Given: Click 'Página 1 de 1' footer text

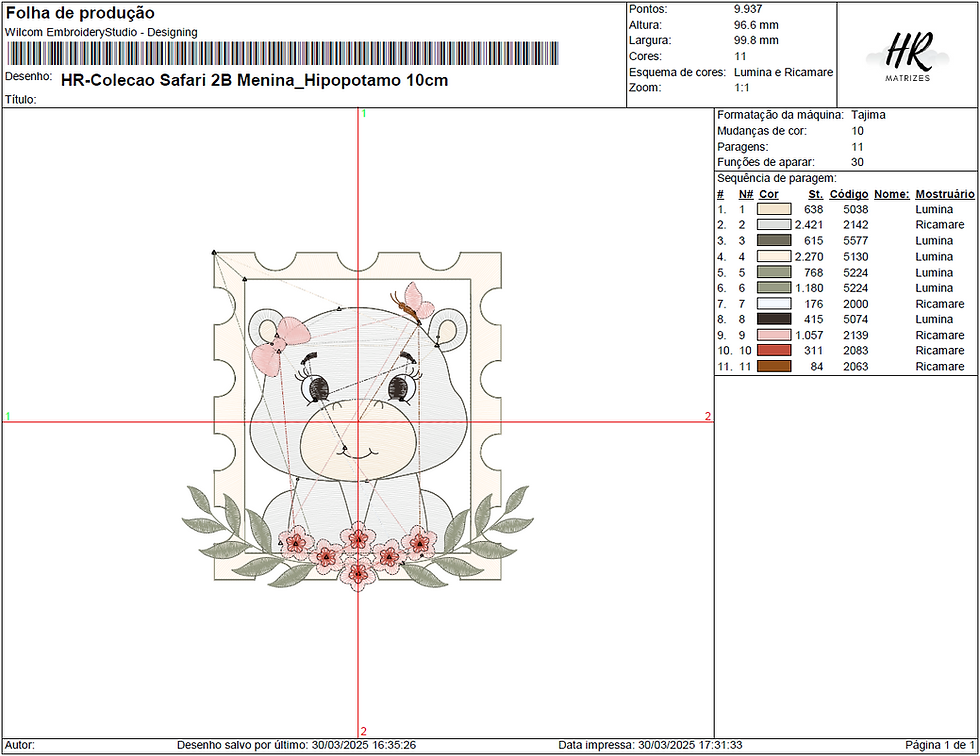Looking at the screenshot, I should 939,745.
